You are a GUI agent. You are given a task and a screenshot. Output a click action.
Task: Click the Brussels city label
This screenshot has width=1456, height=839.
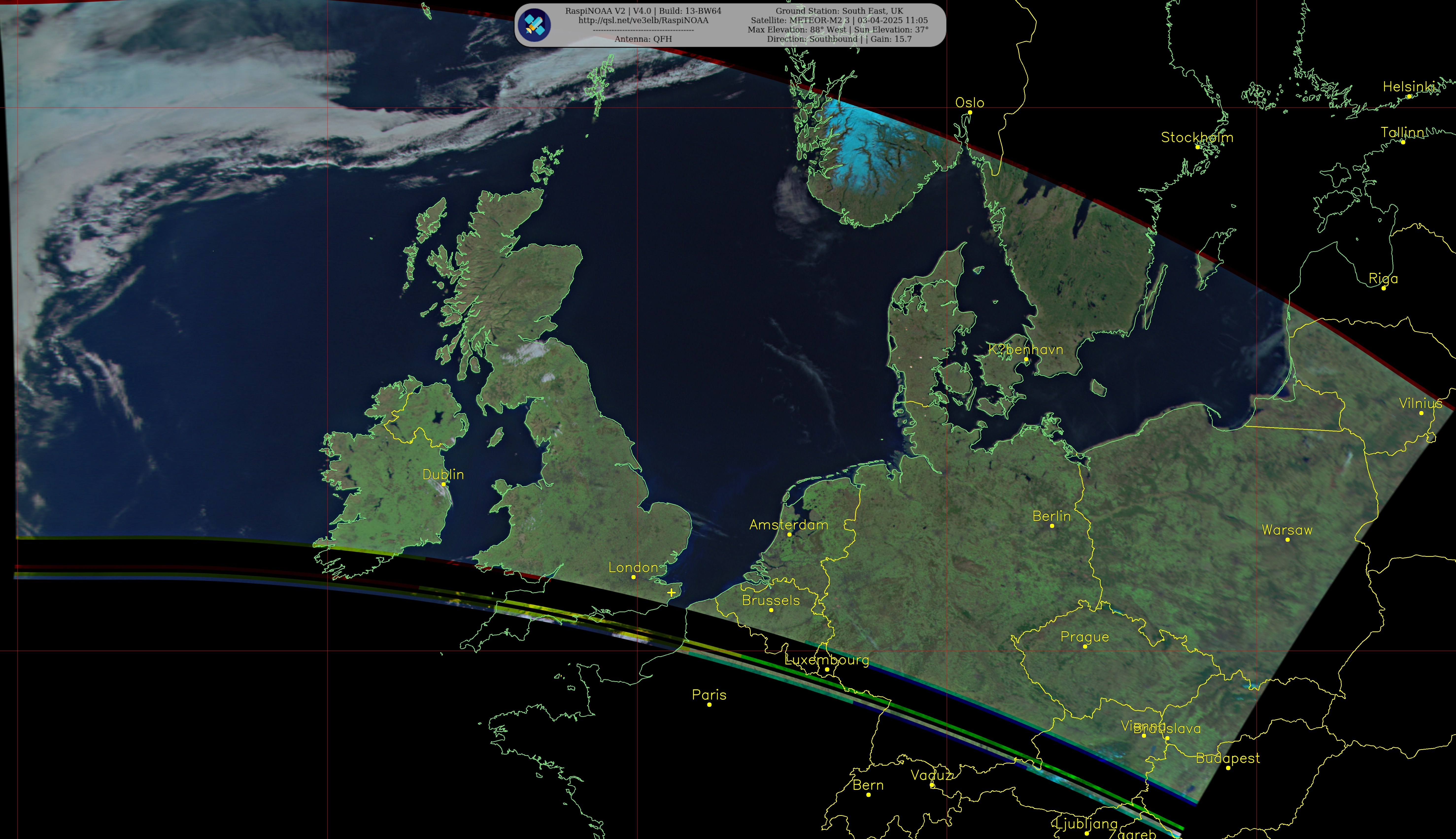point(771,600)
